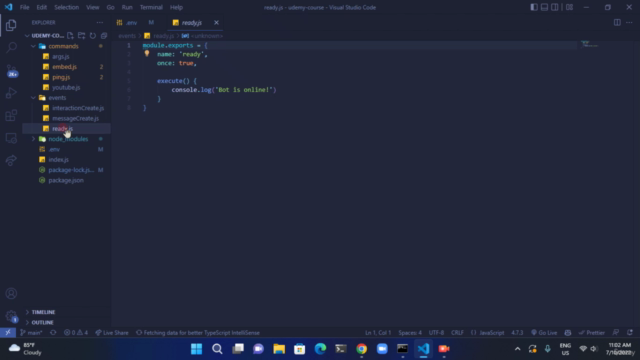Open the Extensions view
This screenshot has width=640, height=360.
coord(11,116)
